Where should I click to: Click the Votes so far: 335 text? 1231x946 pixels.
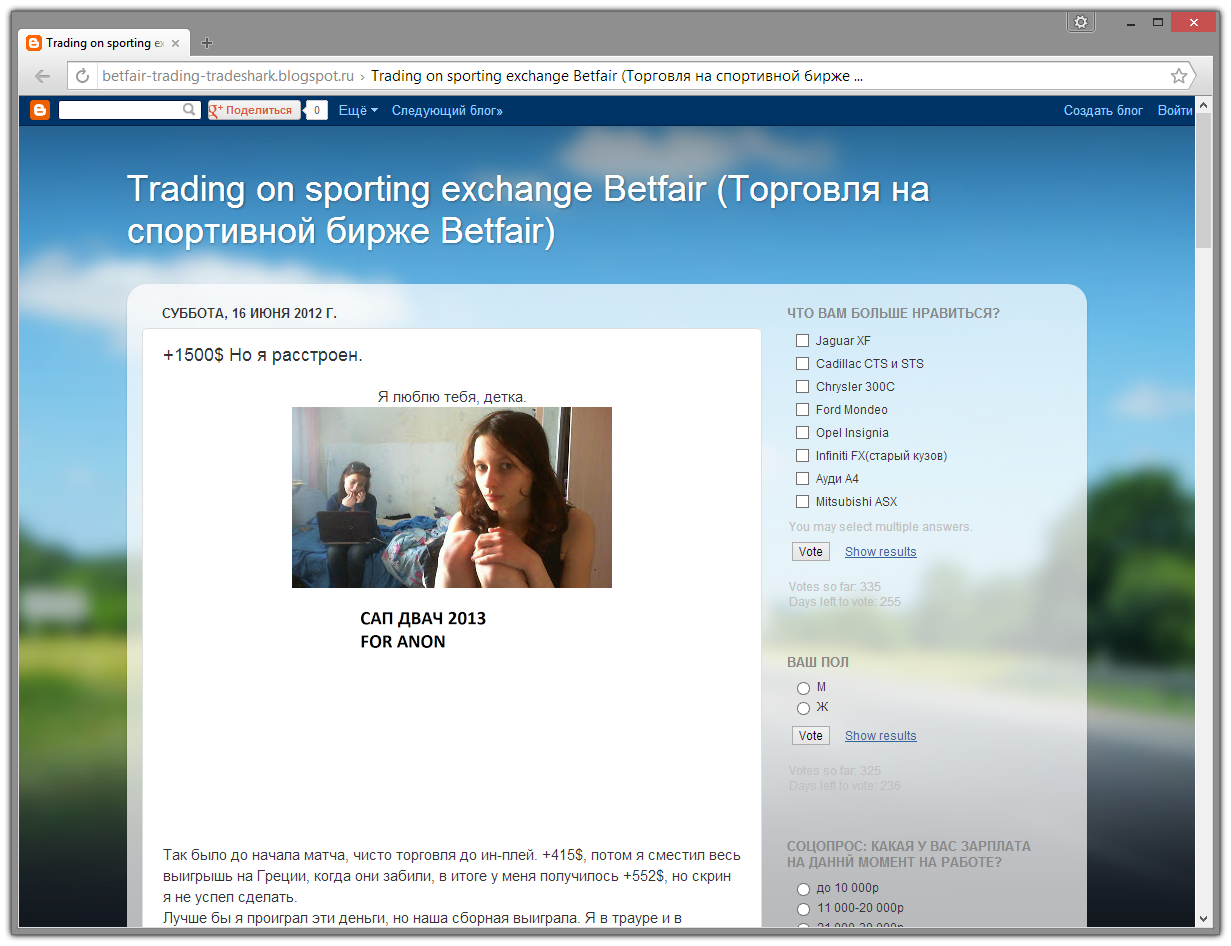(x=835, y=587)
